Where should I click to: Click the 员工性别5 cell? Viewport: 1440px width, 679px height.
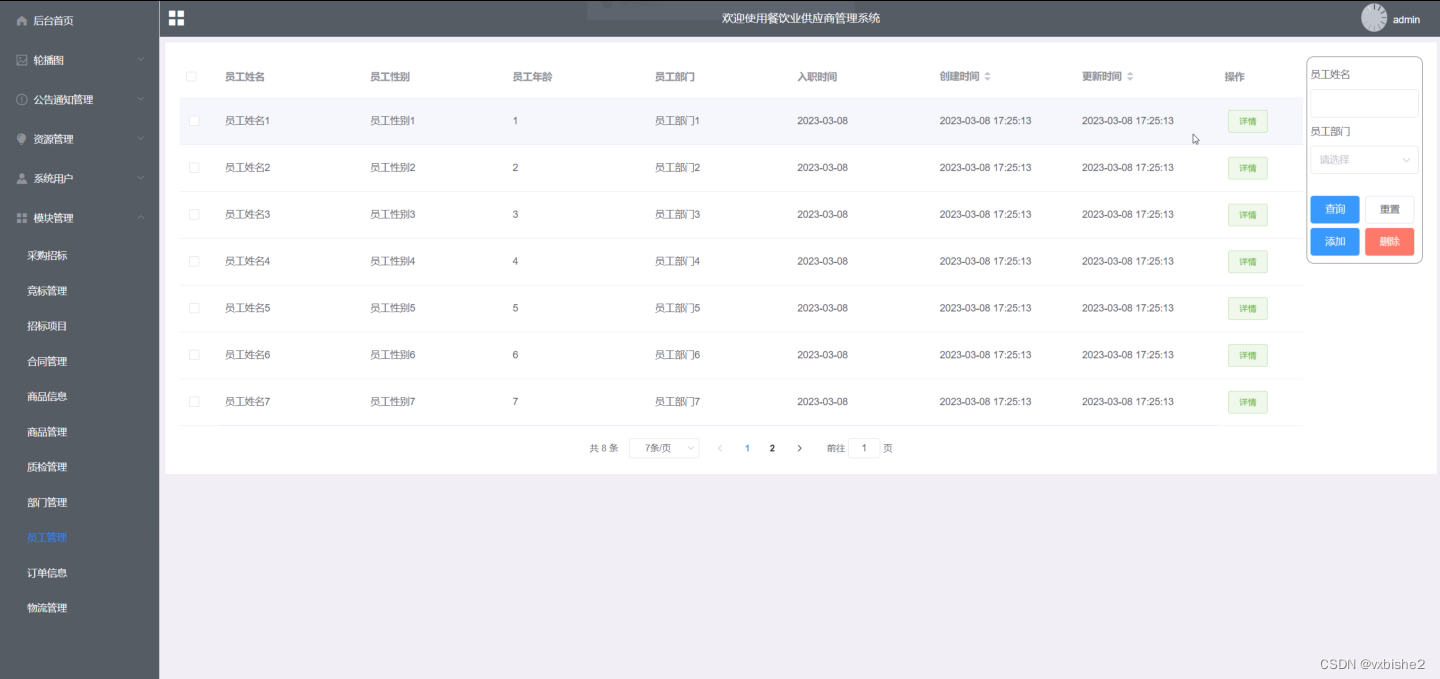(x=392, y=308)
